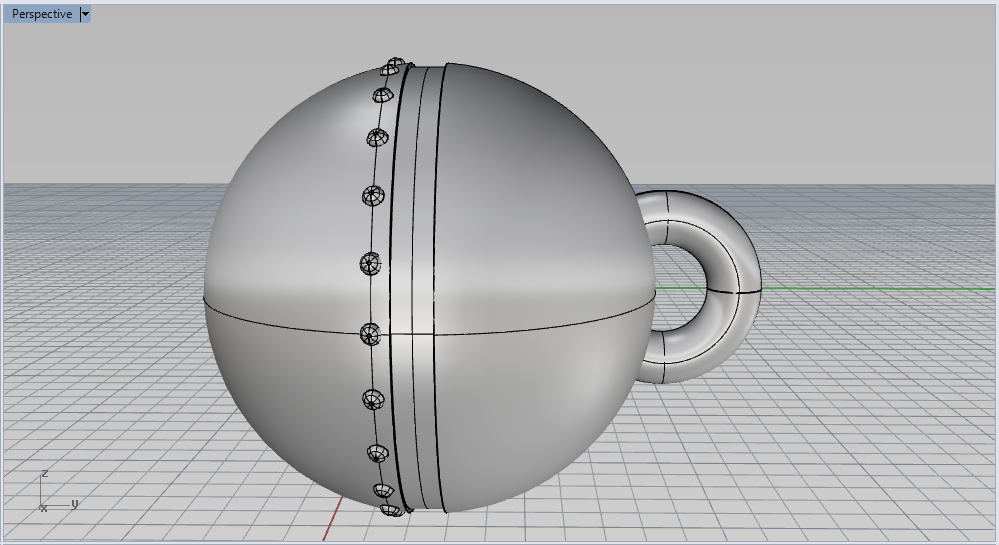Click the world axes icon
Image resolution: width=999 pixels, height=545 pixels.
click(x=59, y=491)
